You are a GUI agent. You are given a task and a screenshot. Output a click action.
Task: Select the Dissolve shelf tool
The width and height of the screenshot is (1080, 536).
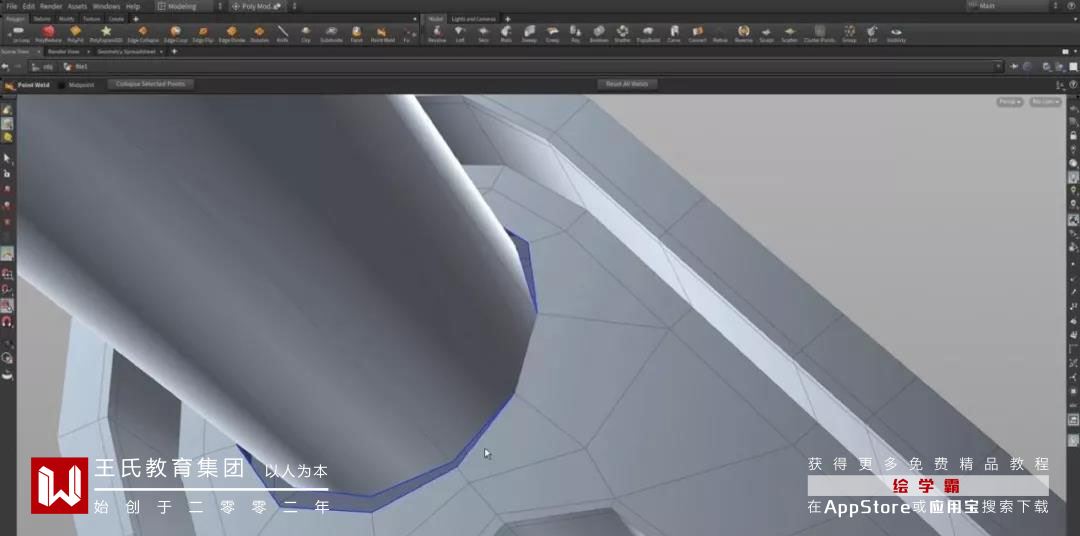[x=259, y=34]
